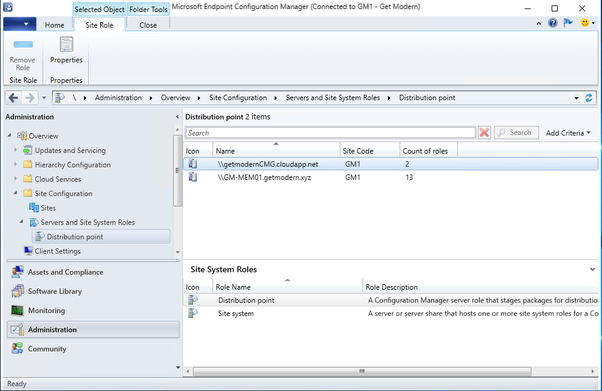Image resolution: width=602 pixels, height=391 pixels.
Task: Click the horizontal scrollbar in details pane
Action: 362,371
